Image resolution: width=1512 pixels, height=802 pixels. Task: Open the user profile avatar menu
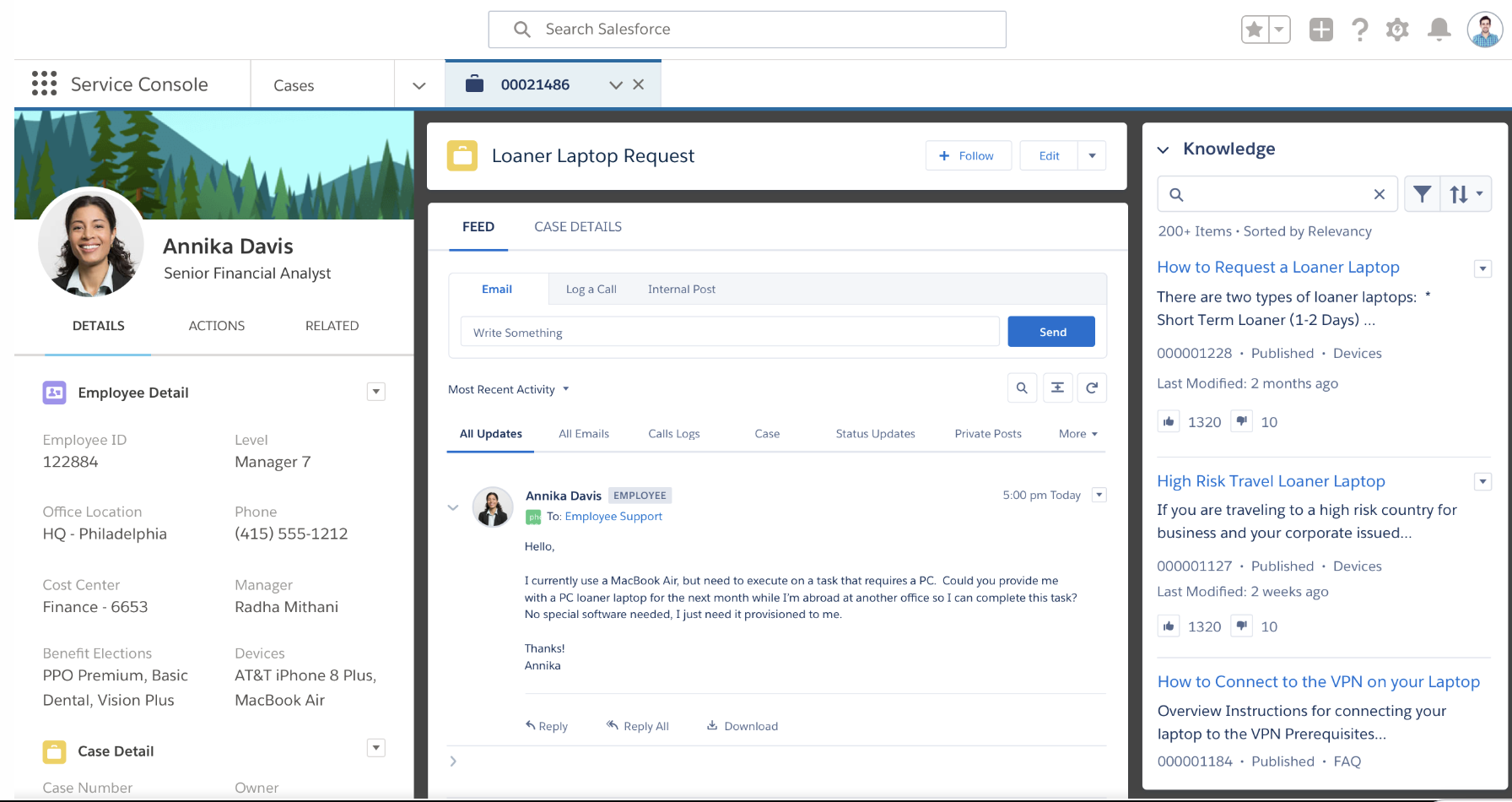coord(1485,30)
